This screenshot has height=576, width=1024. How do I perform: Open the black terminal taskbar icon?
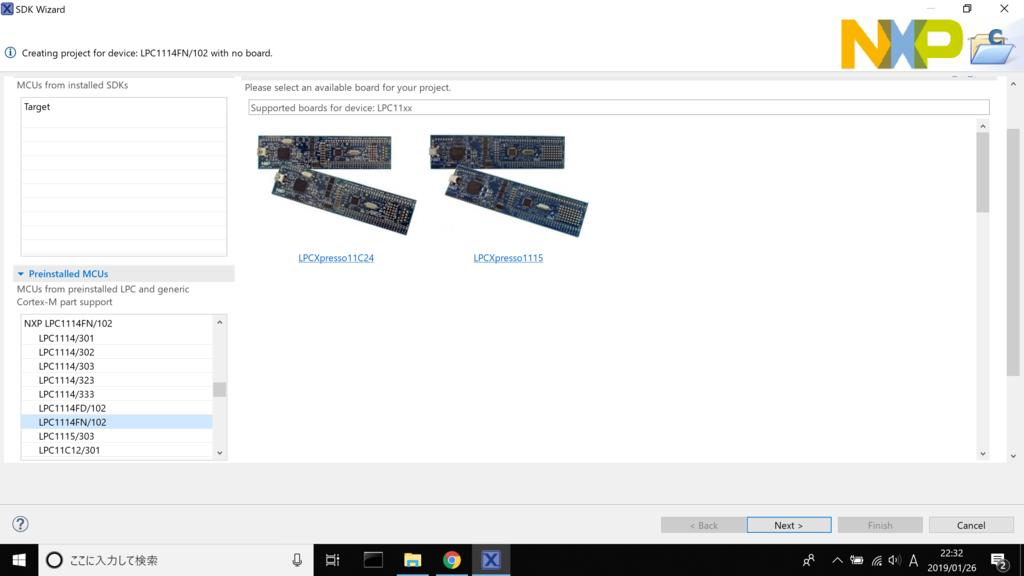pos(373,560)
